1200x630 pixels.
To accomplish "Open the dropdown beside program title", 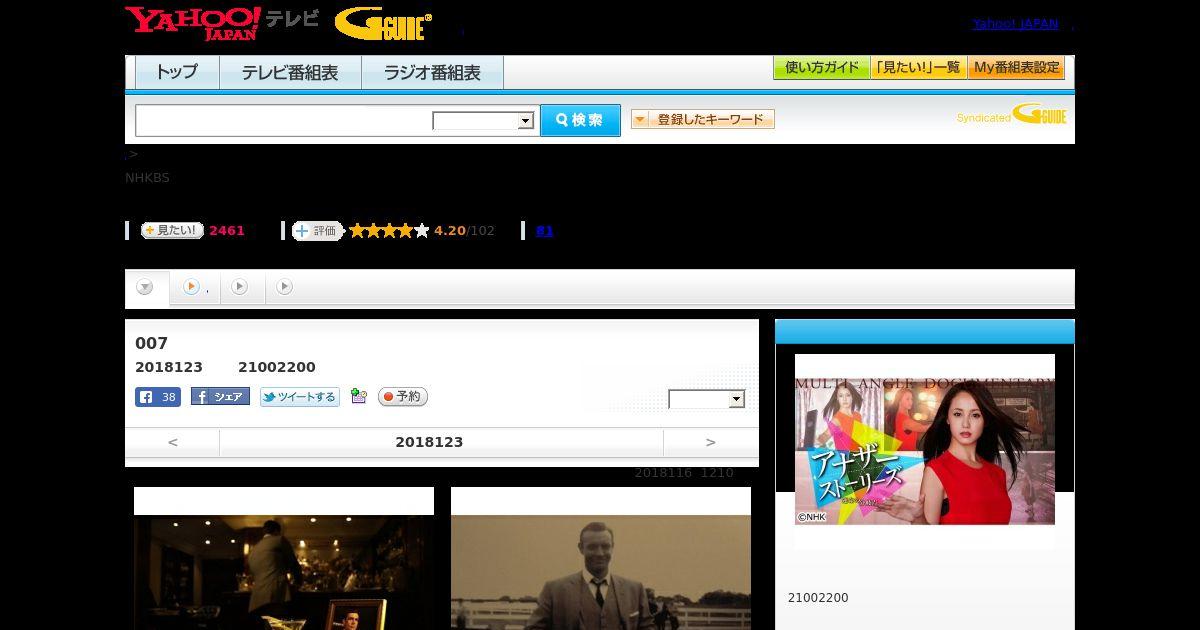I will (x=707, y=399).
